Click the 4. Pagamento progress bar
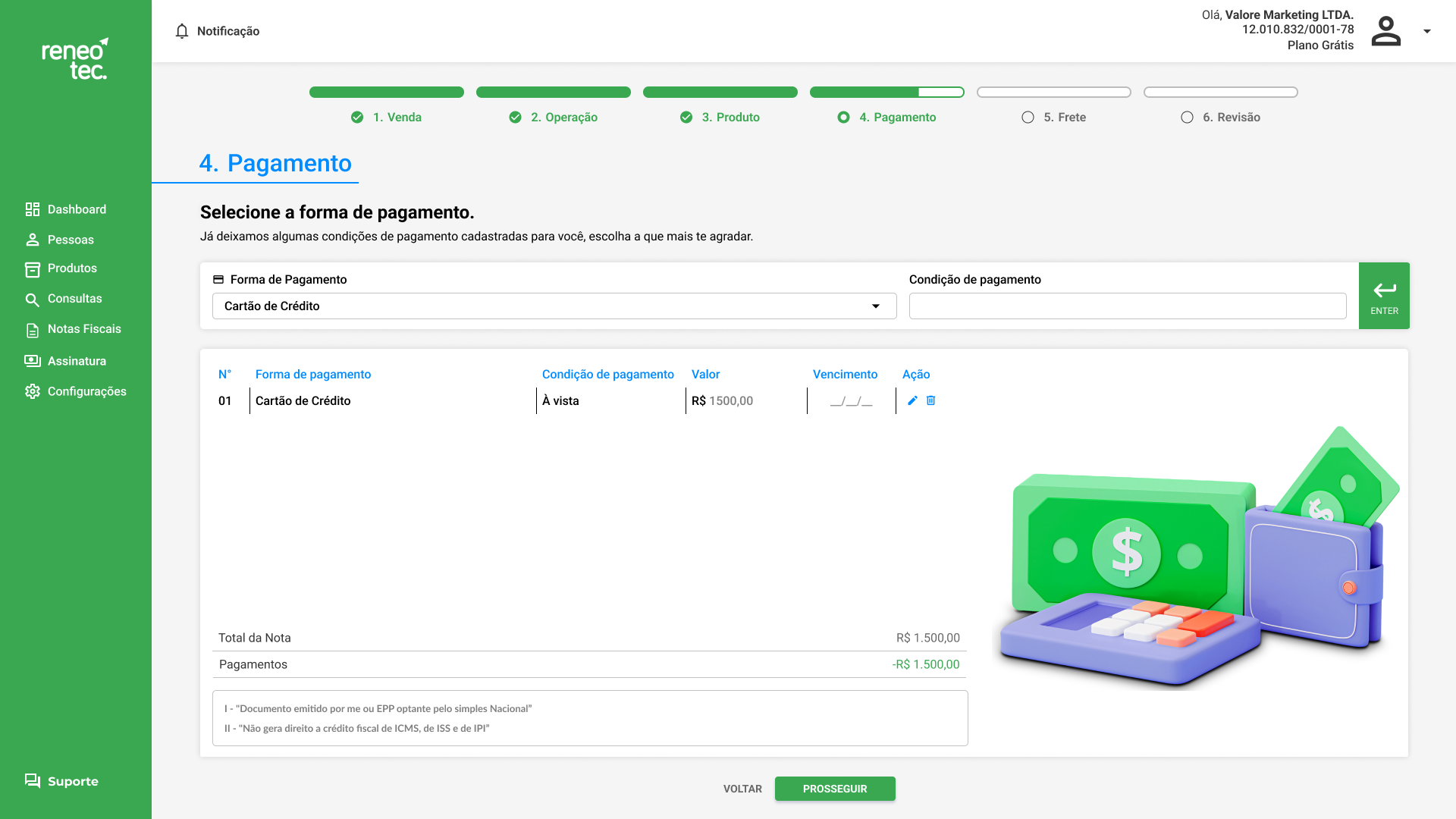This screenshot has height=819, width=1456. [x=886, y=93]
